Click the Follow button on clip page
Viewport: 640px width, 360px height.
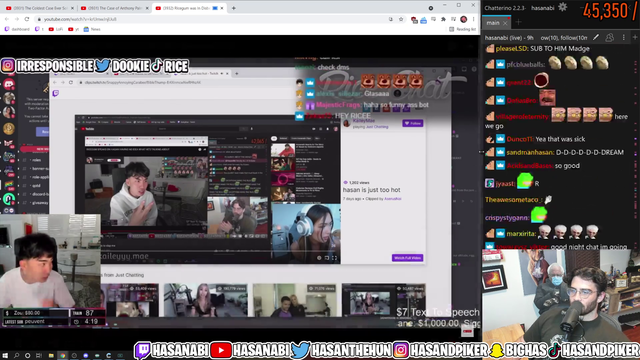tap(412, 123)
